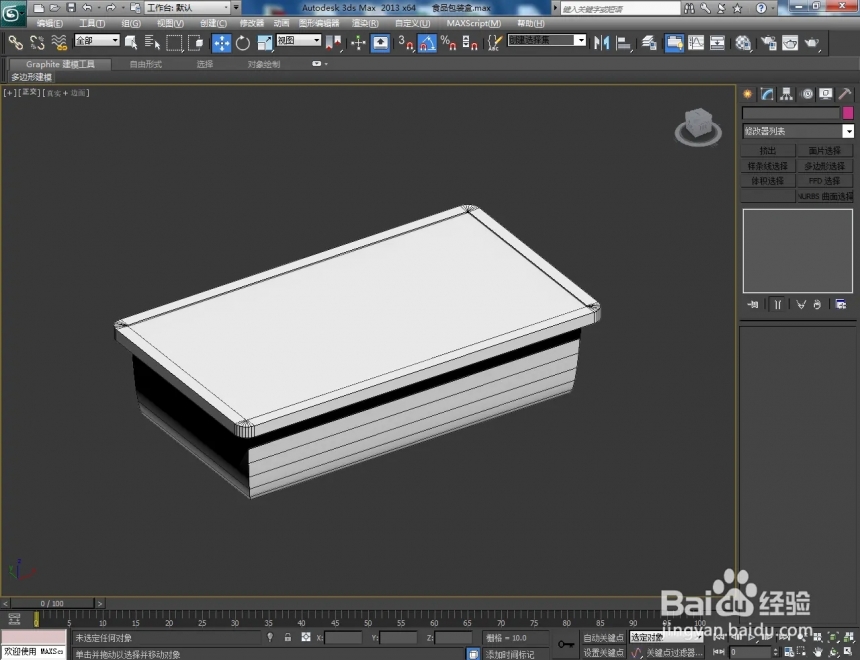Edit Named Selection Sets icon
860x660 pixels.
pos(495,43)
